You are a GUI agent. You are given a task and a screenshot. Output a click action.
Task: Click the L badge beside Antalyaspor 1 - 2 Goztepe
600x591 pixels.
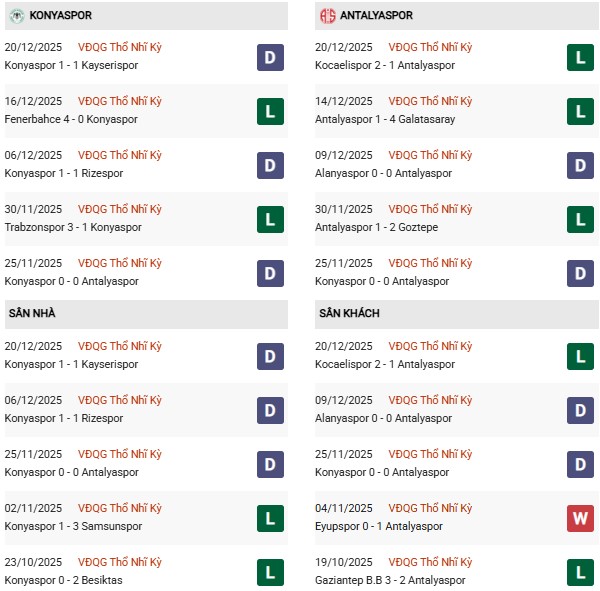(x=580, y=219)
